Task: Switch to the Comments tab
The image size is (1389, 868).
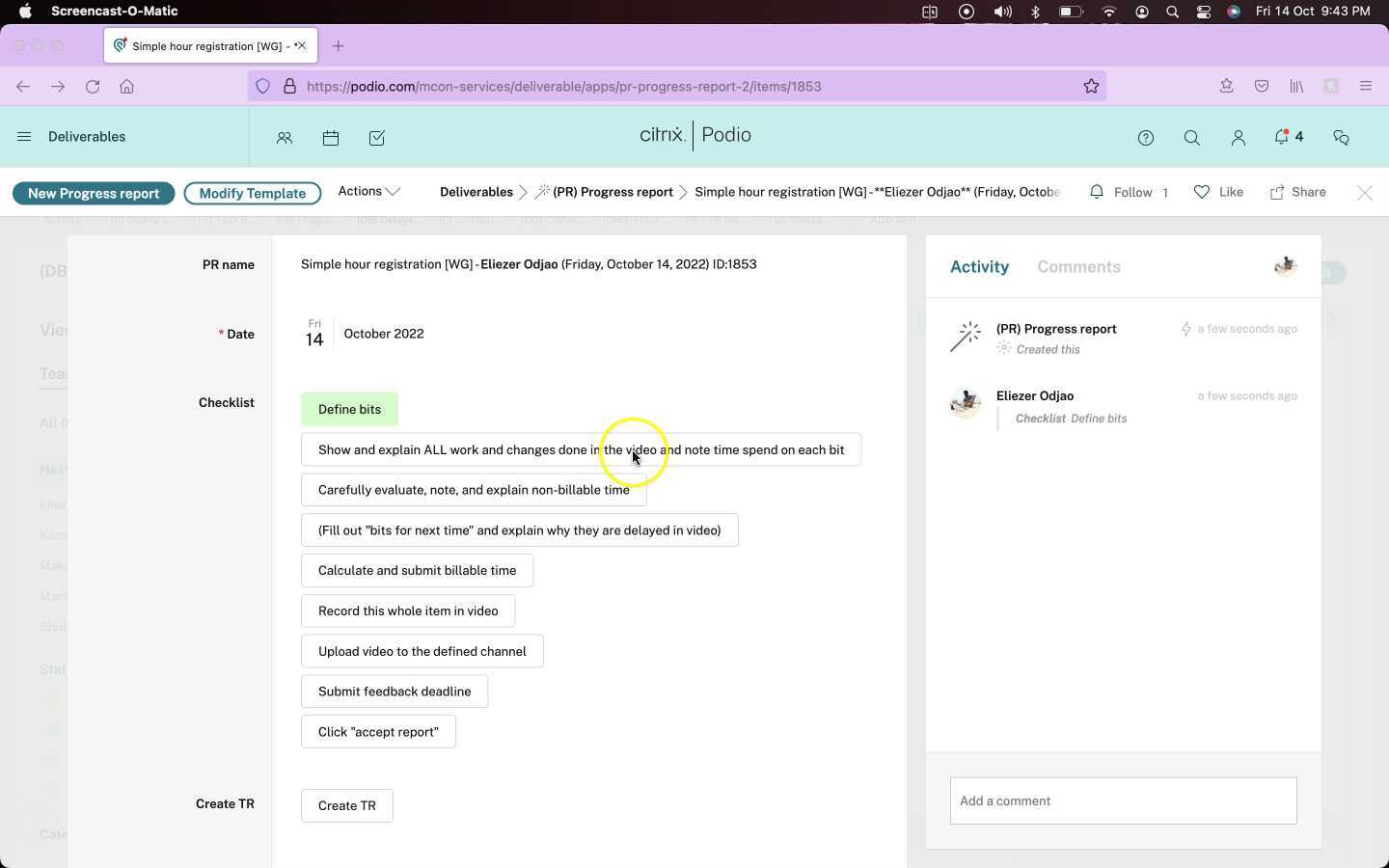Action: (x=1078, y=267)
